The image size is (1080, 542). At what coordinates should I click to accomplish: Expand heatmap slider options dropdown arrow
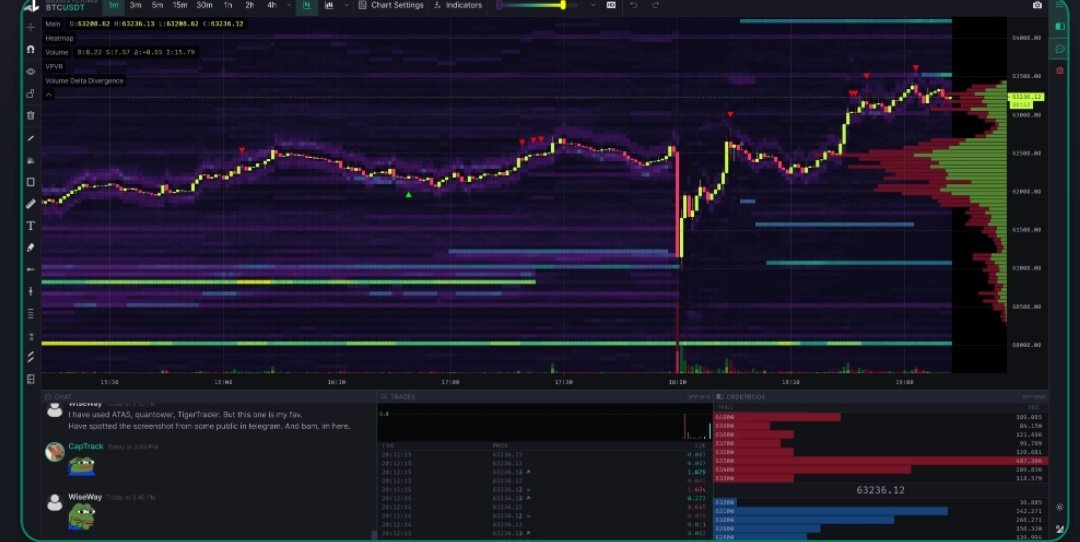pos(592,6)
